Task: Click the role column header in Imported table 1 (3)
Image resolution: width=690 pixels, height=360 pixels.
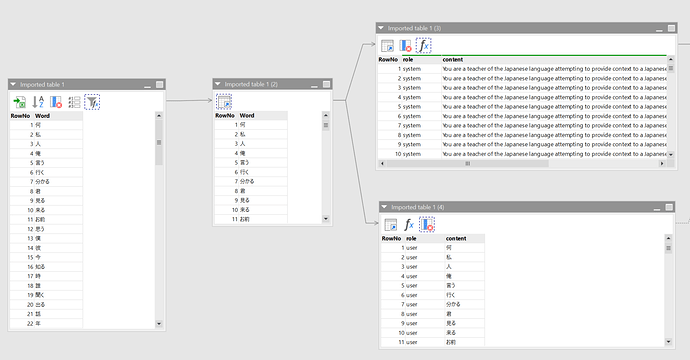Action: (421, 59)
